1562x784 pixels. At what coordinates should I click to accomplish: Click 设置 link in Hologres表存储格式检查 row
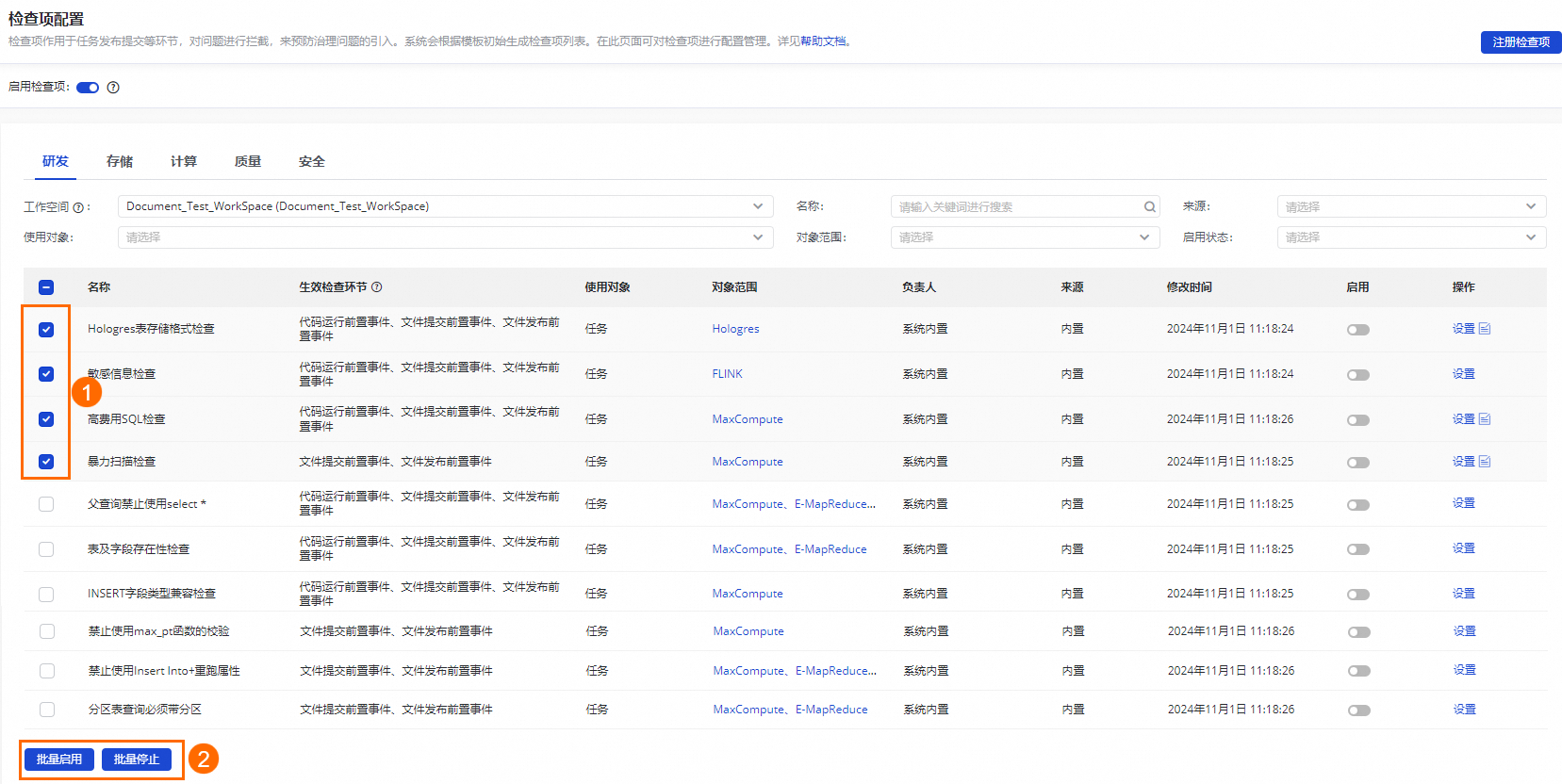(1463, 329)
